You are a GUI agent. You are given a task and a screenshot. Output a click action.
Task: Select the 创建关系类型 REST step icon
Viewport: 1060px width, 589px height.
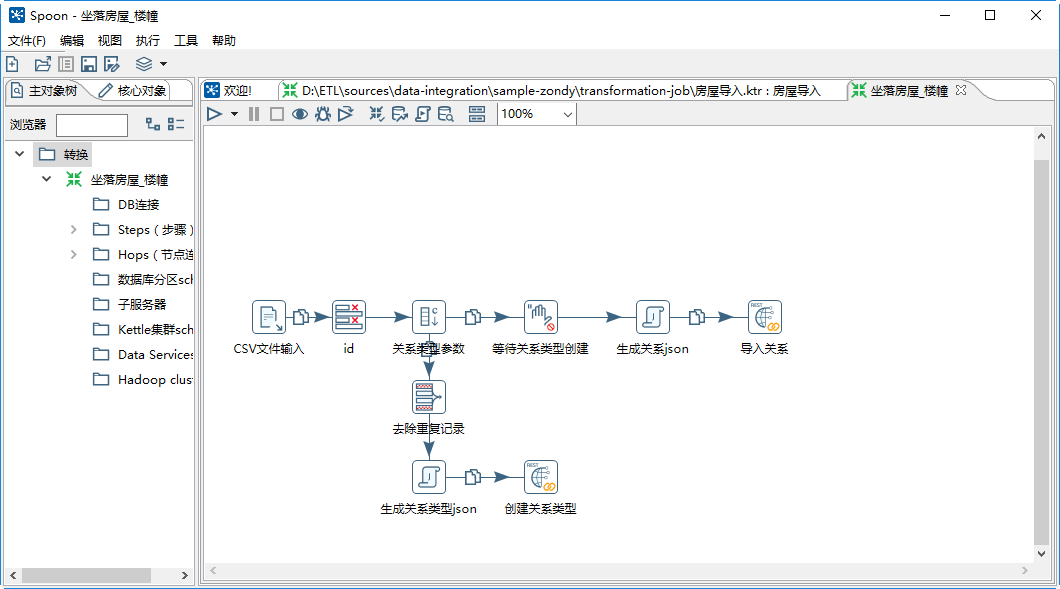[541, 477]
